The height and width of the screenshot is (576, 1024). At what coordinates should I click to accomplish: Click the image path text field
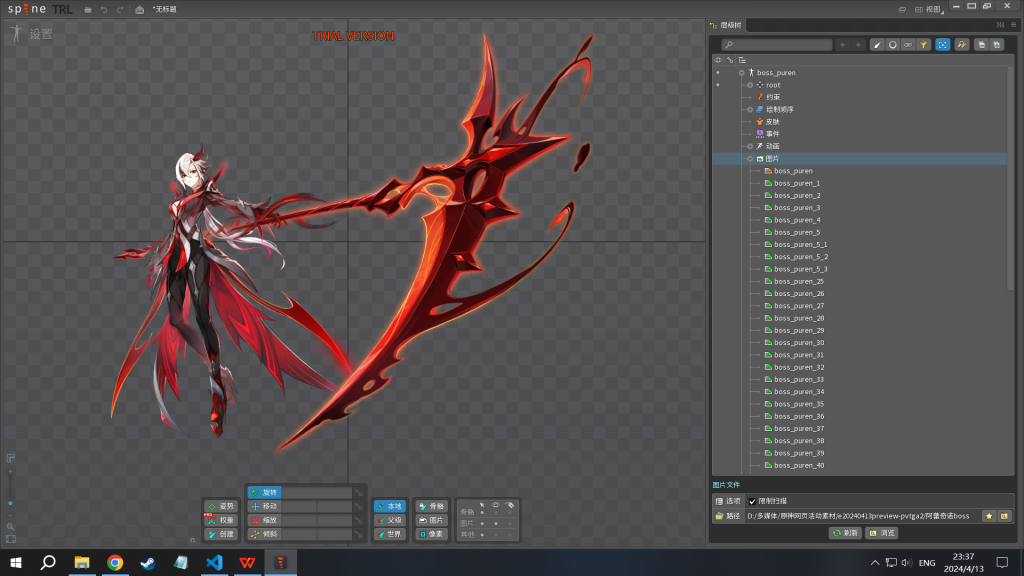point(862,516)
